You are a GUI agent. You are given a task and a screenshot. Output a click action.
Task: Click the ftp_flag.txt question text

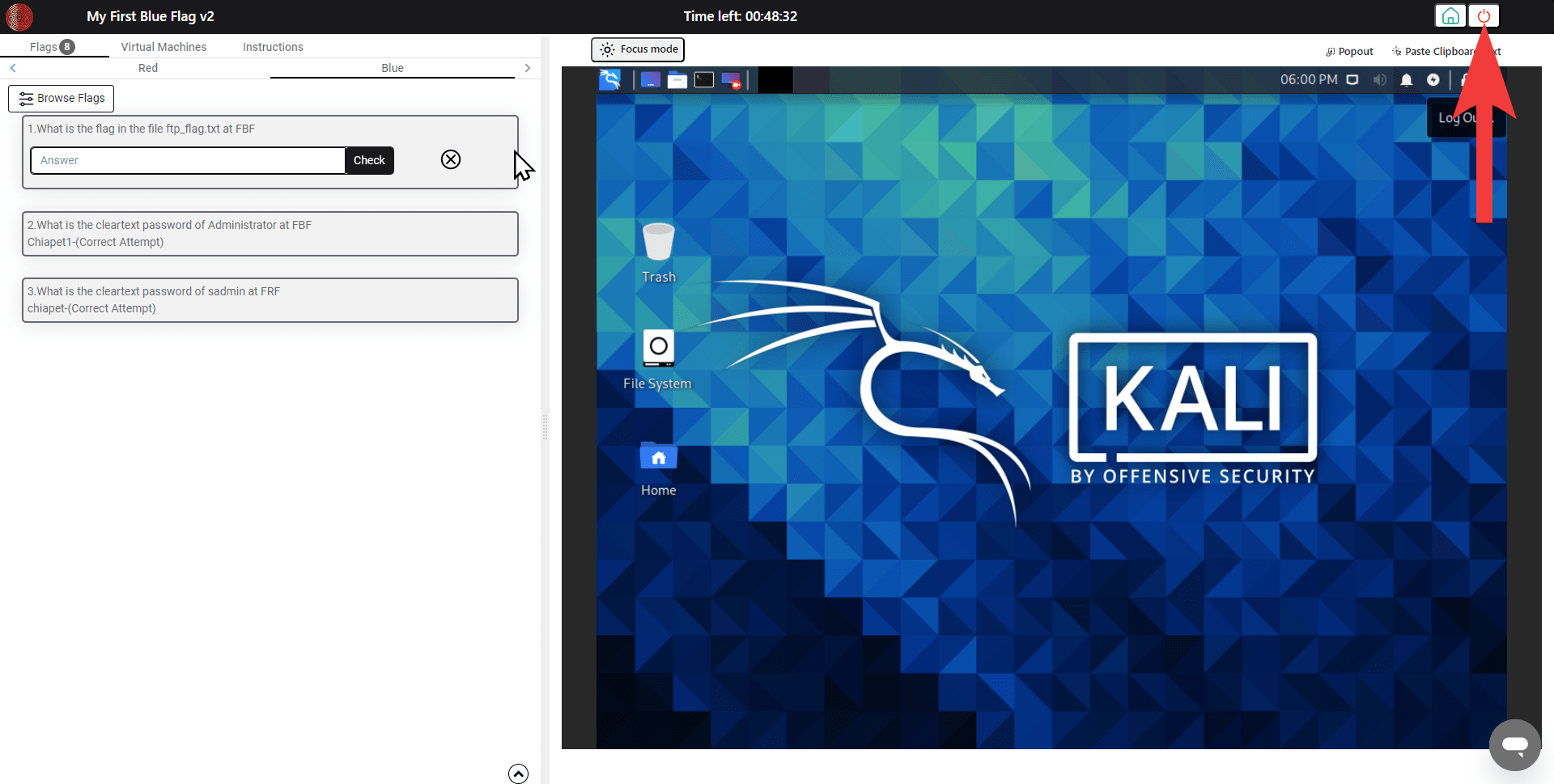pos(142,129)
